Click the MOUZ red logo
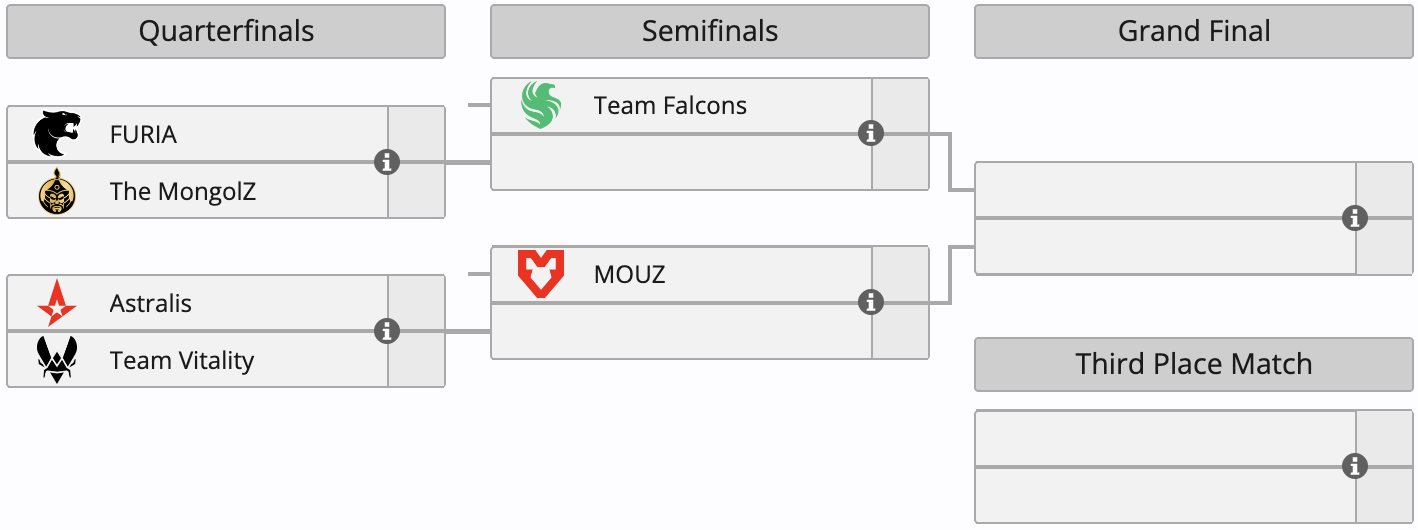The image size is (1418, 530). pos(541,274)
